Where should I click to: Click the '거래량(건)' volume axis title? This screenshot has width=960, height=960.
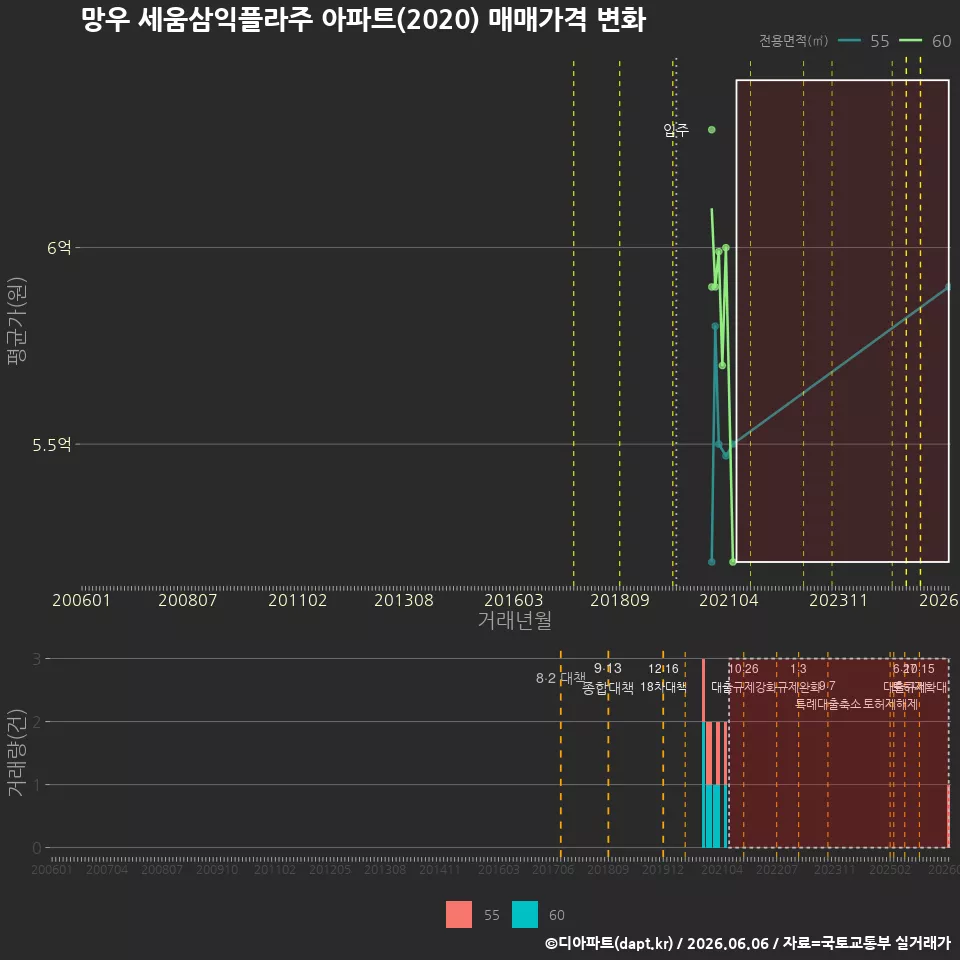pos(15,752)
